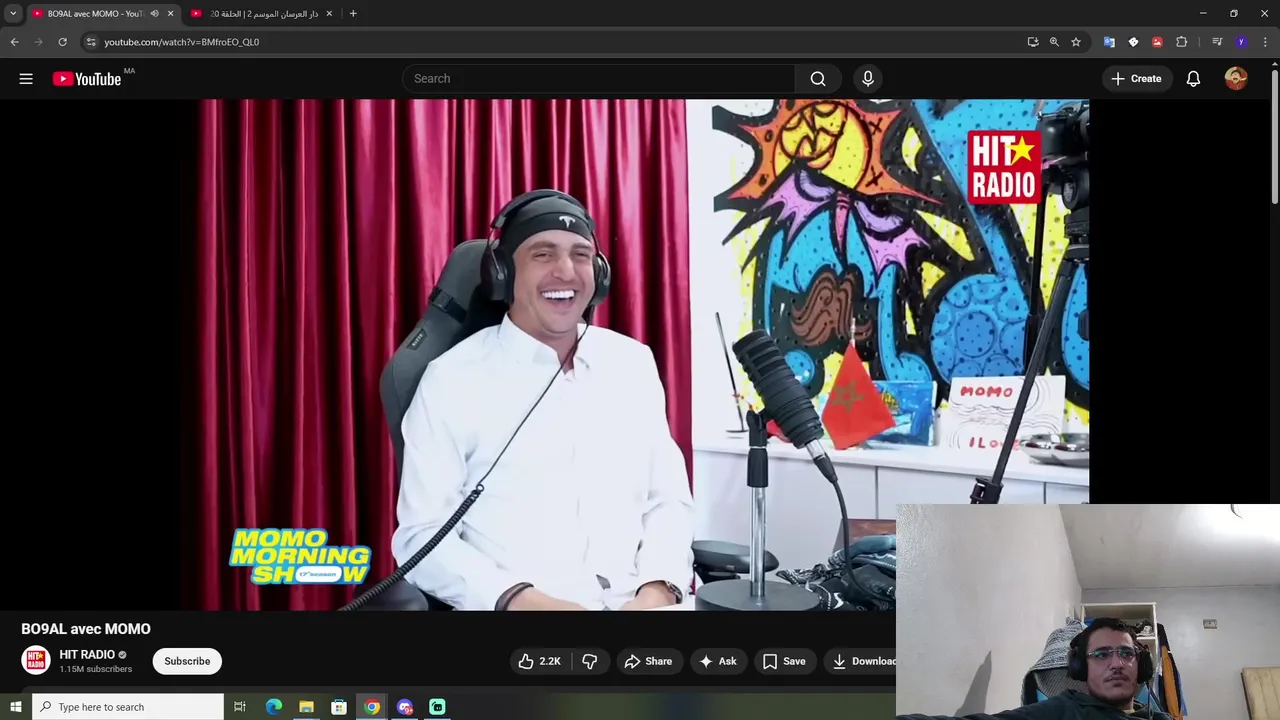Bookmark this page with the star
The width and height of the screenshot is (1280, 720).
pyautogui.click(x=1076, y=42)
